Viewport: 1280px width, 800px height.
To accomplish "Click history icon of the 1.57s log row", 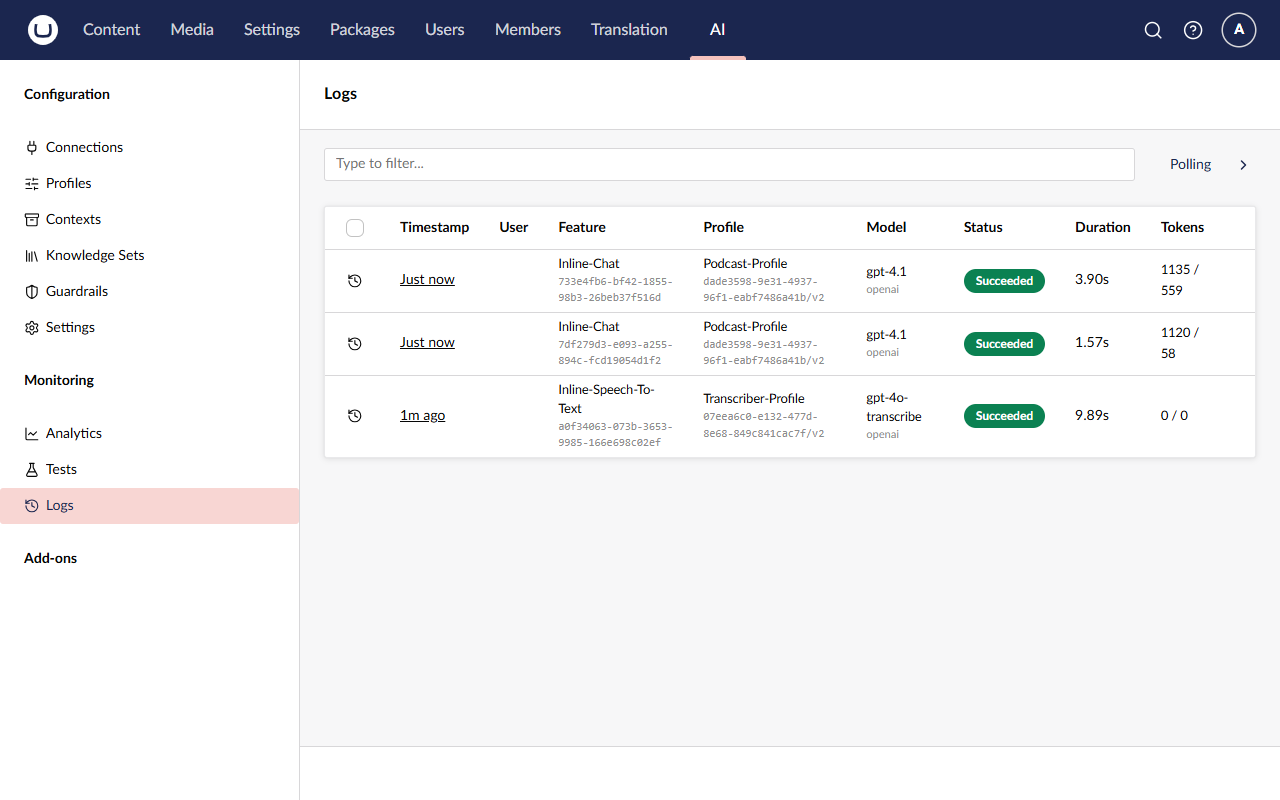I will (x=354, y=344).
